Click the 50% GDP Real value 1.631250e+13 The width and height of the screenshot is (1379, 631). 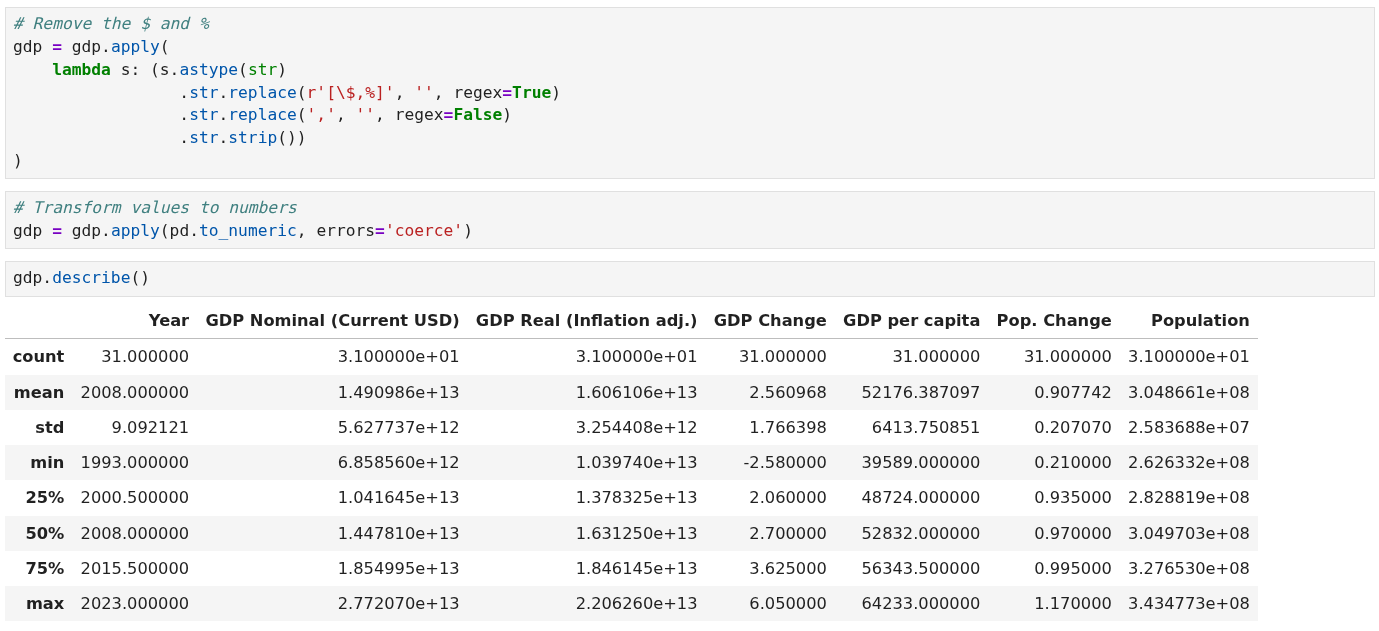click(x=636, y=533)
